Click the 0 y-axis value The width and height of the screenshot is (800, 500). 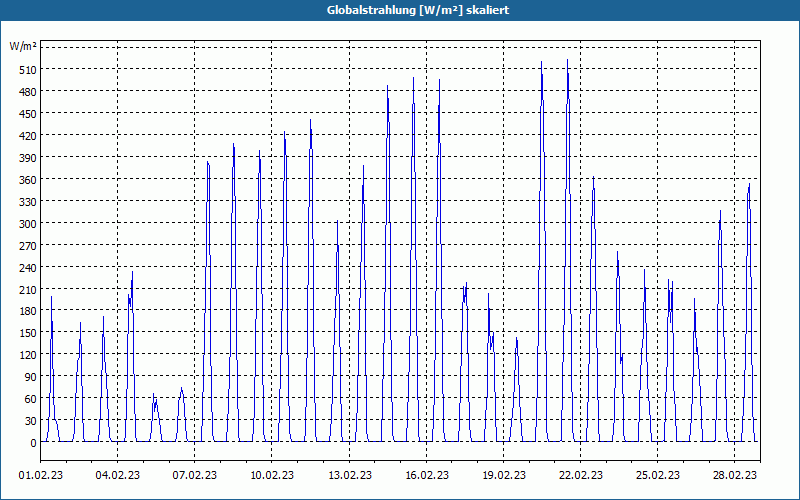(33, 442)
